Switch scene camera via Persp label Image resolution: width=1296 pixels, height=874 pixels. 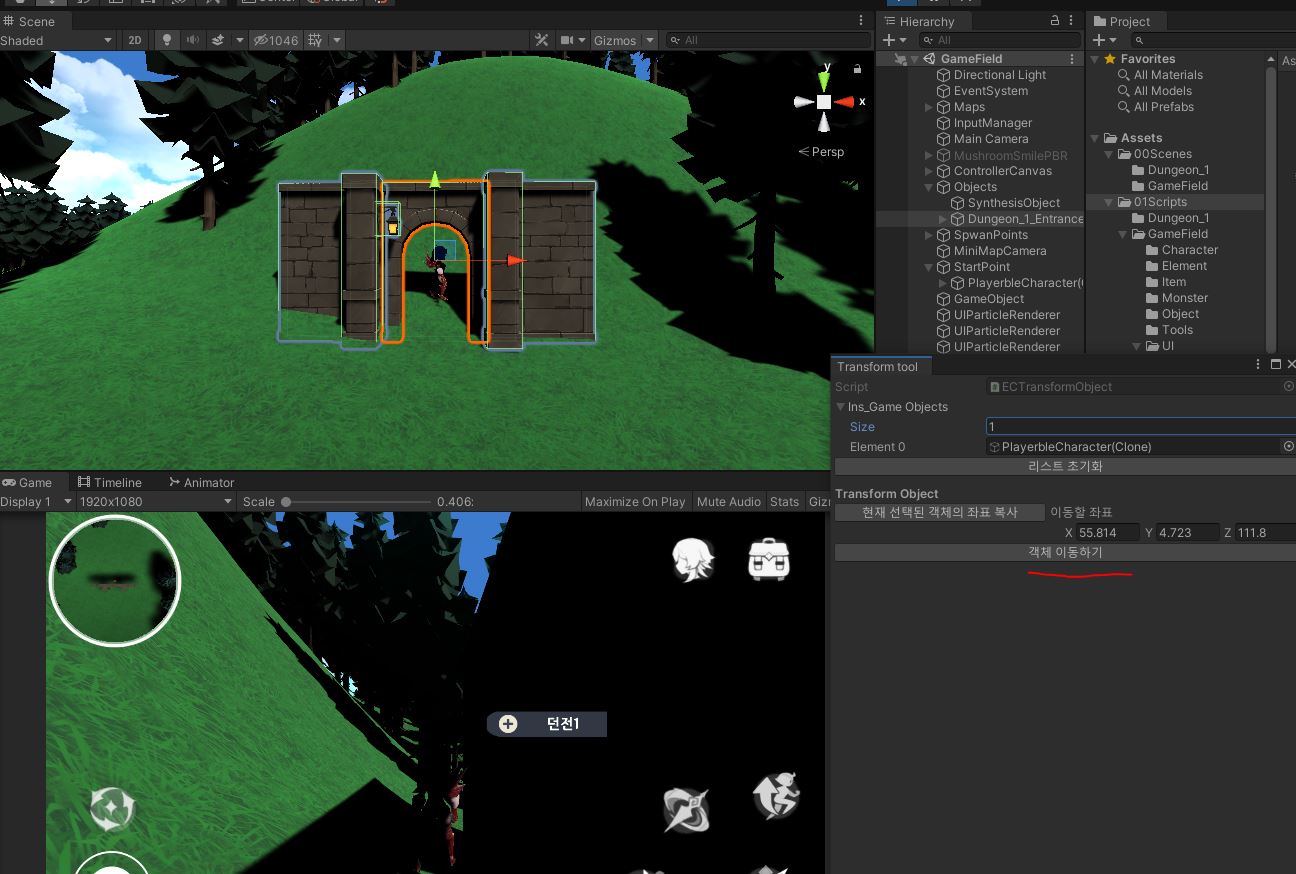[x=821, y=152]
